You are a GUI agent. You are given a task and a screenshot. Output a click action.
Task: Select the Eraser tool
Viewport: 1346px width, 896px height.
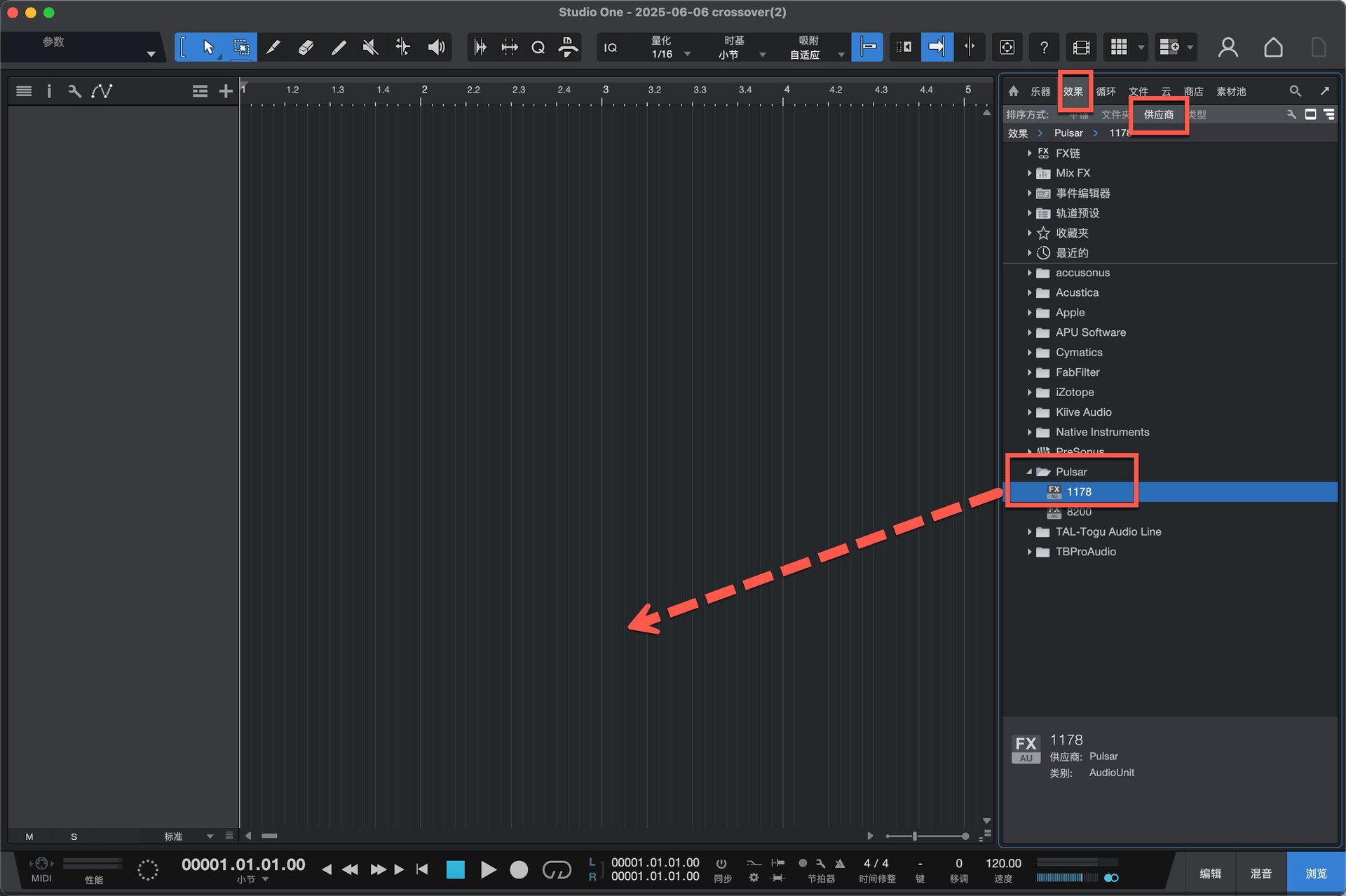[306, 47]
